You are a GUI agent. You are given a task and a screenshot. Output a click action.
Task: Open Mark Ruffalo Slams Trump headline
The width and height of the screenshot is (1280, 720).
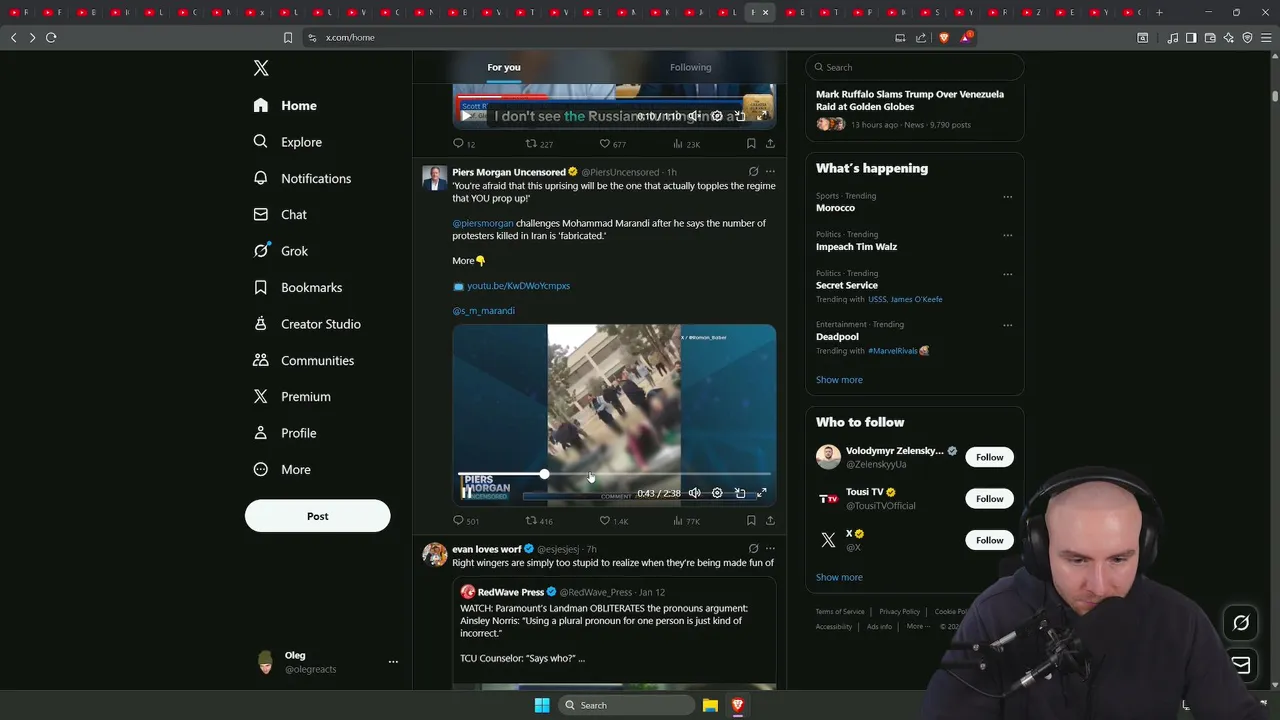pos(910,100)
